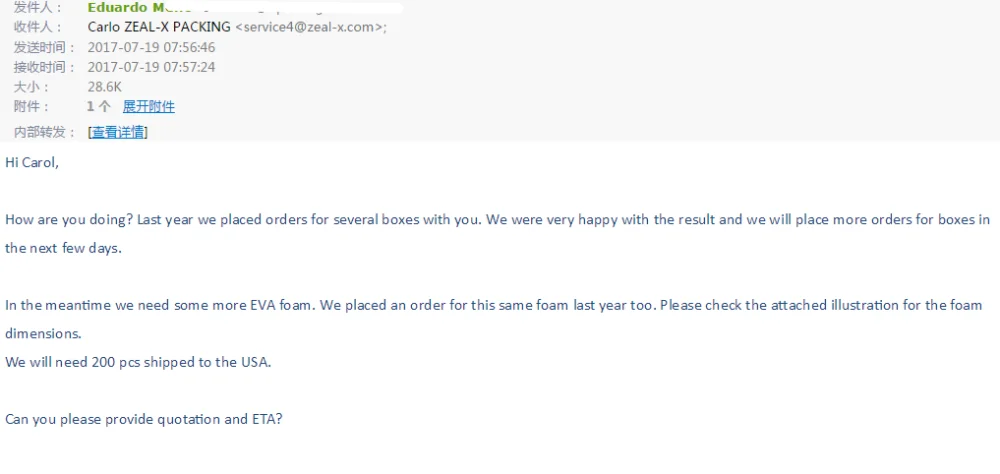Screen dimensions: 1000x474
Task: Click the "How are you doing?" sentence
Action: coord(68,220)
